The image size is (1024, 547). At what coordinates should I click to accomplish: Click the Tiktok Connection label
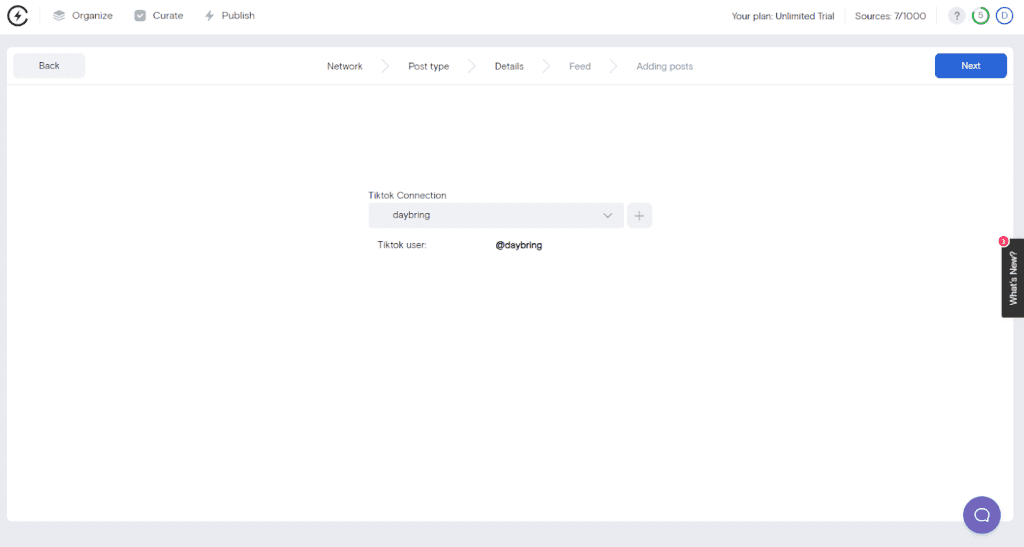pos(408,195)
